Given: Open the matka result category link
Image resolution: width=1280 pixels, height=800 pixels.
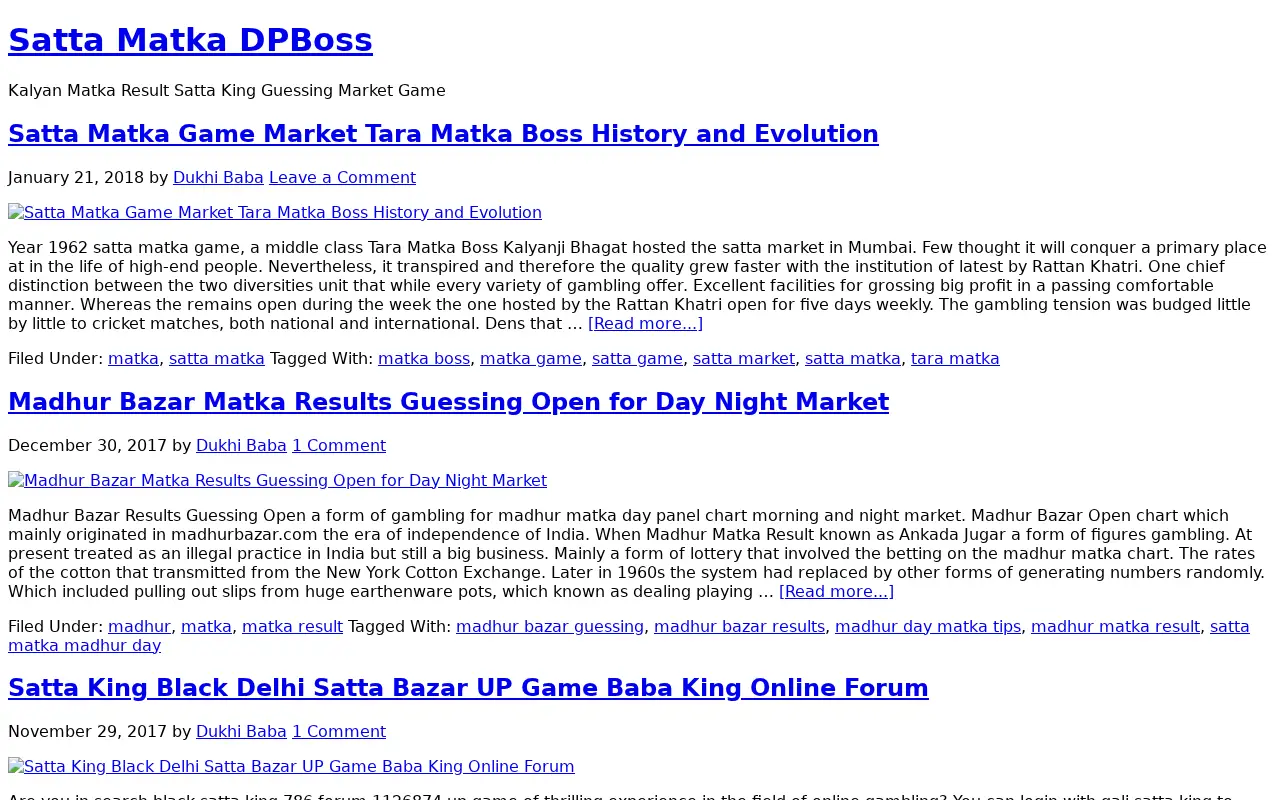Looking at the screenshot, I should [x=292, y=626].
